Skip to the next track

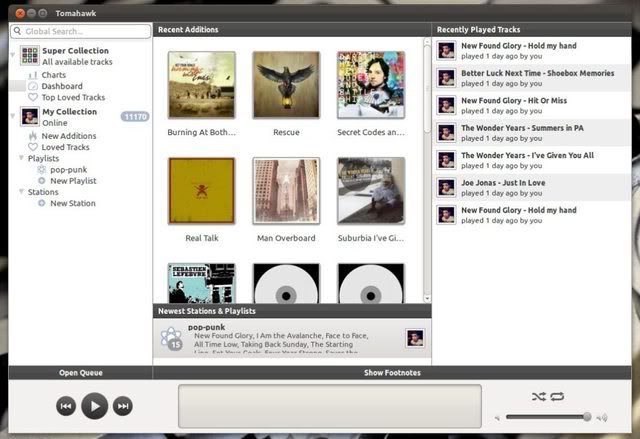(122, 406)
